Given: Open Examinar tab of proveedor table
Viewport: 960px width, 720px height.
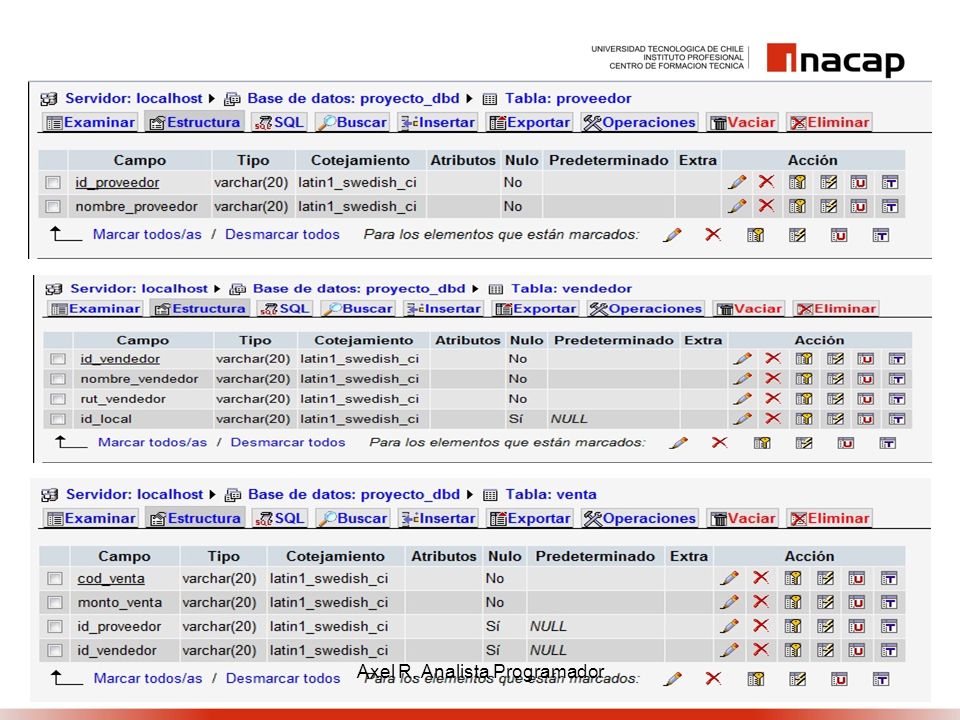Looking at the screenshot, I should tap(91, 122).
